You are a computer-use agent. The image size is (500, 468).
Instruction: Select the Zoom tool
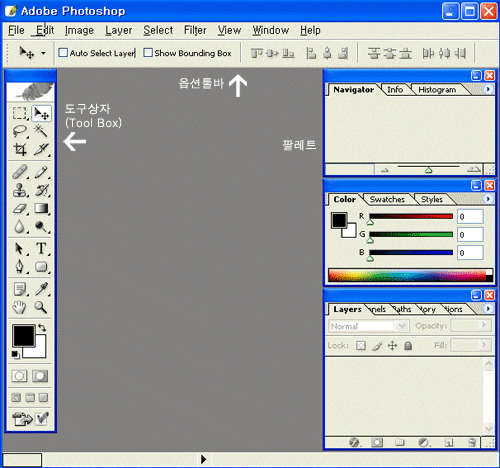[41, 307]
